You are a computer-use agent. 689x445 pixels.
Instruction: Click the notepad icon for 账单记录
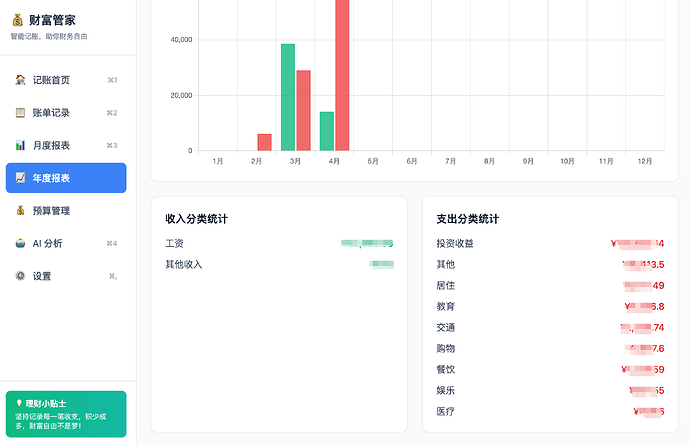[20, 112]
